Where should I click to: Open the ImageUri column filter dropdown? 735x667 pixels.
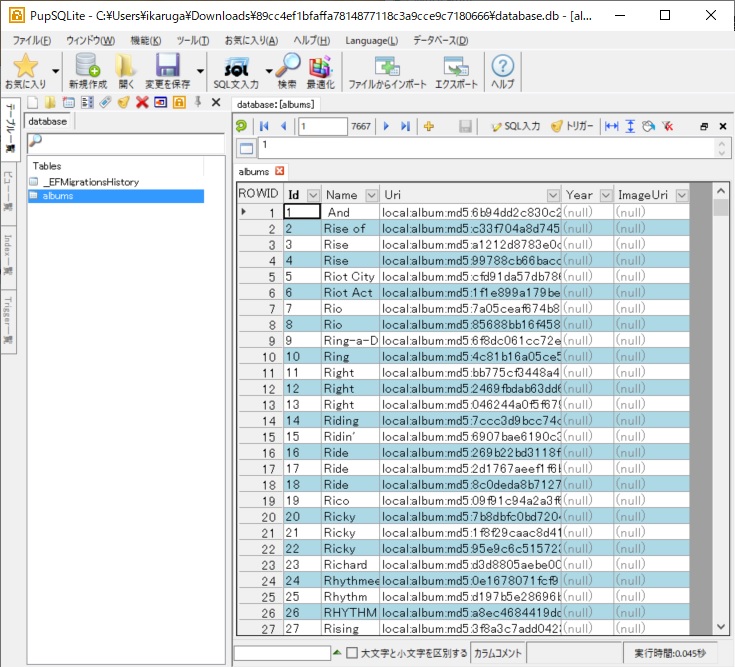(682, 195)
